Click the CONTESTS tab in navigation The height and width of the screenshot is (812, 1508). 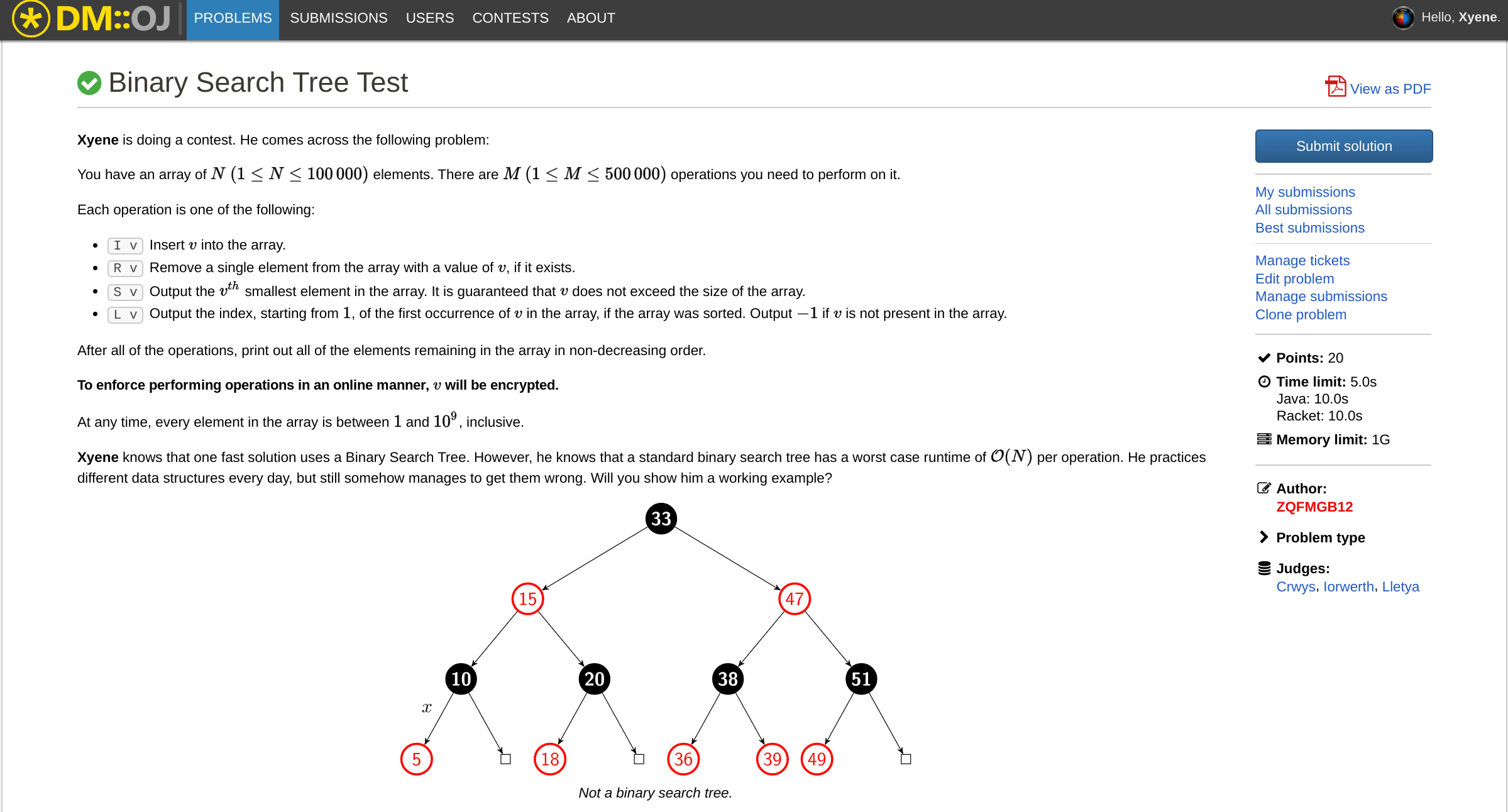[510, 18]
